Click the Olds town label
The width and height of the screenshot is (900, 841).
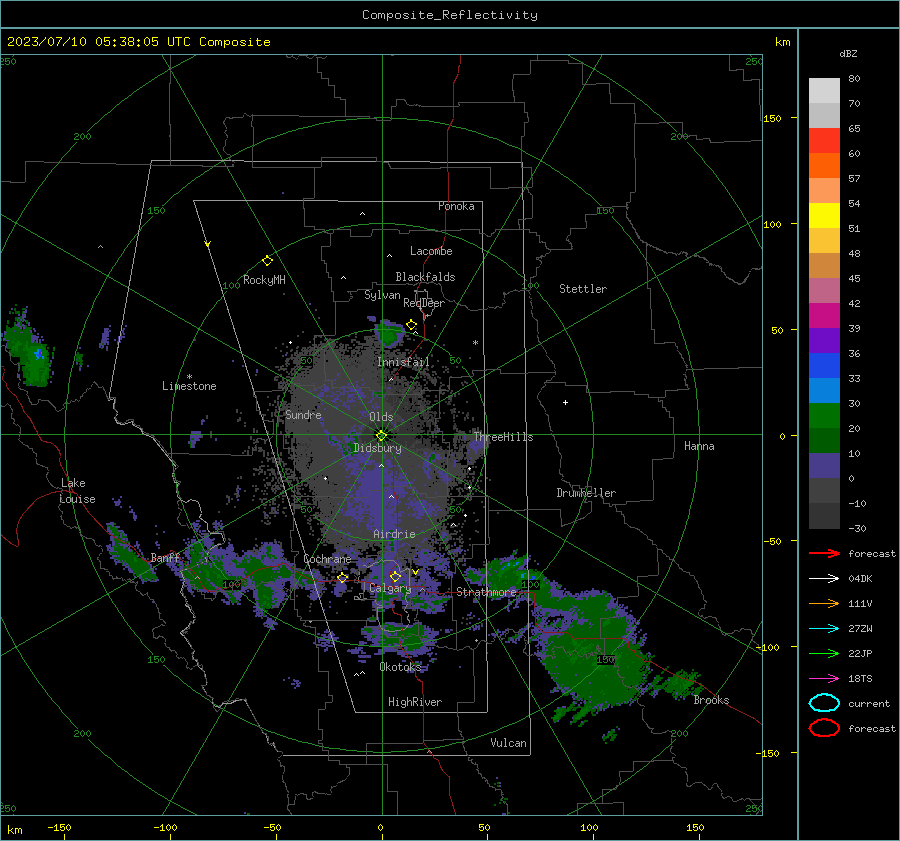coord(381,417)
